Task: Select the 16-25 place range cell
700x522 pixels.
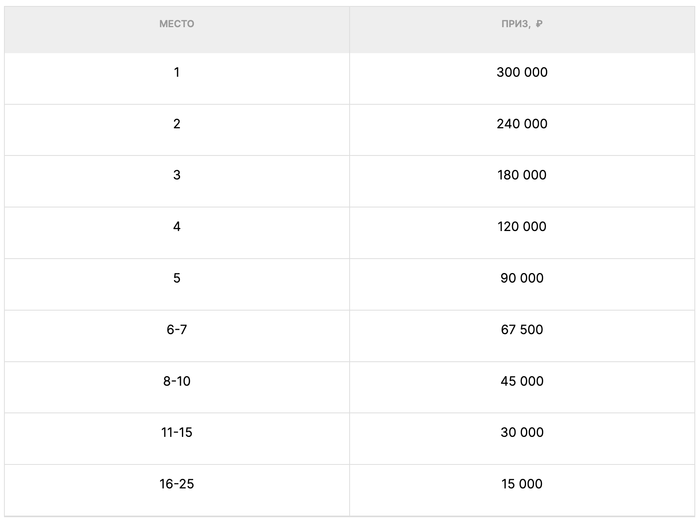Action: (177, 484)
